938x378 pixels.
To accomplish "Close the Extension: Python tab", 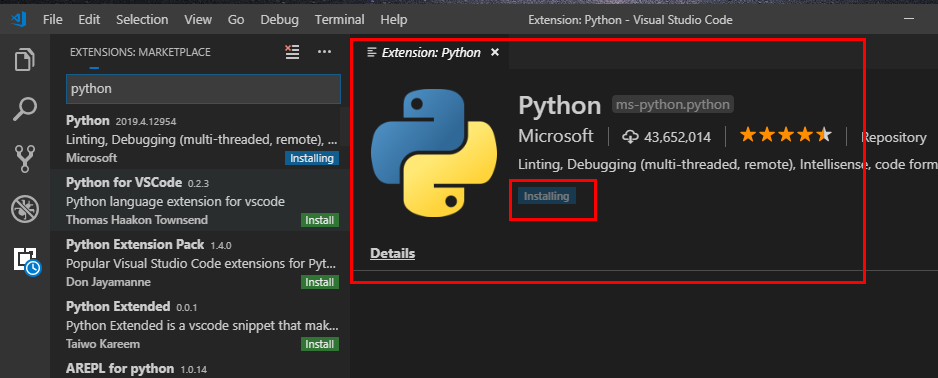I will [x=495, y=53].
